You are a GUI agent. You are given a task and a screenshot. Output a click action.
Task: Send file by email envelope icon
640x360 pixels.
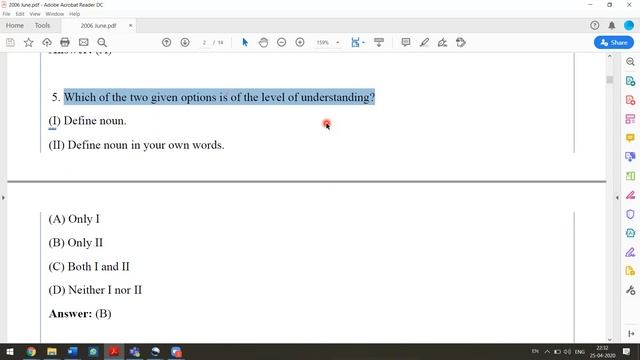84,42
